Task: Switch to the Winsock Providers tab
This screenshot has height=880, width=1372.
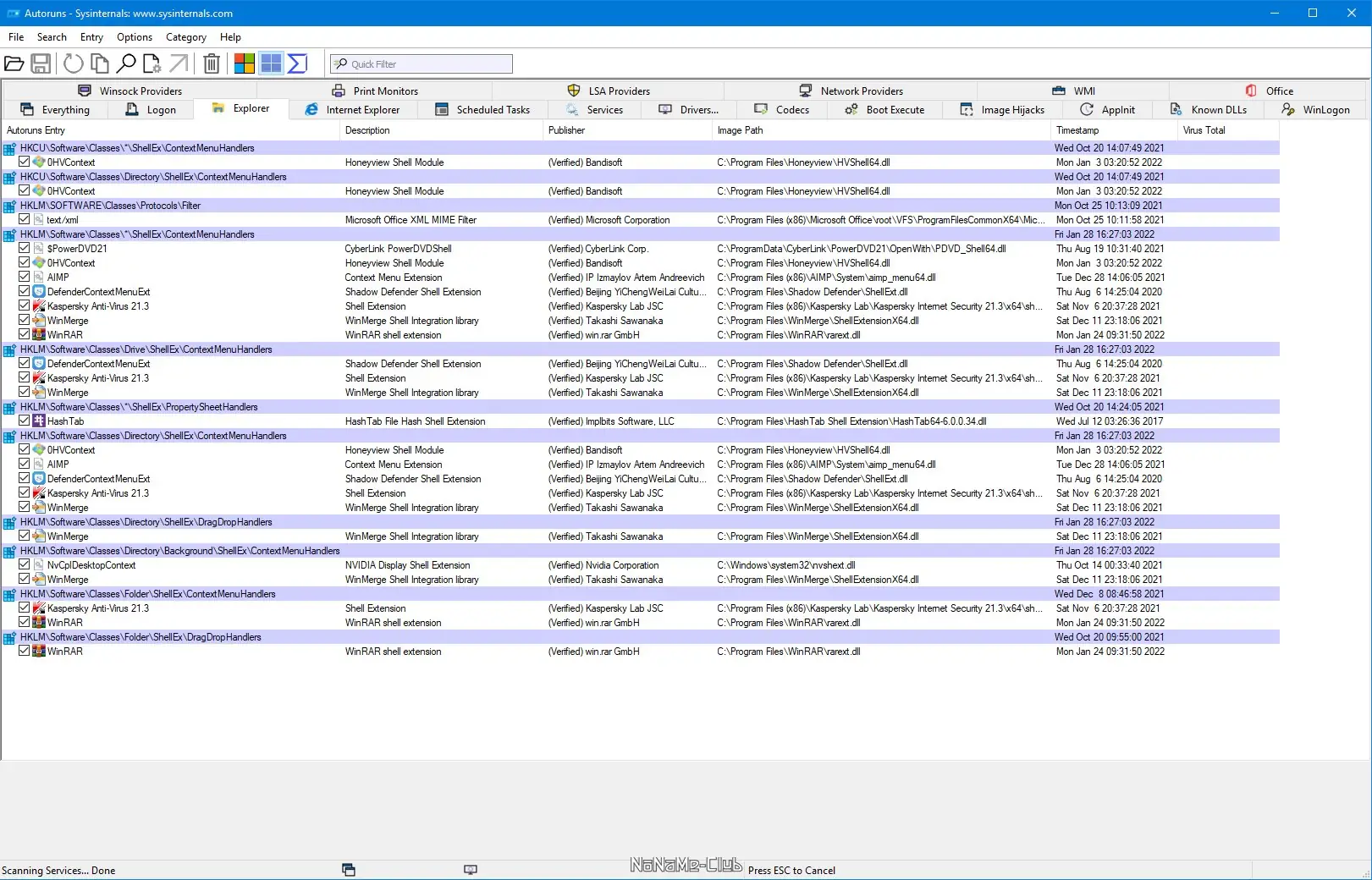Action: pyautogui.click(x=130, y=91)
